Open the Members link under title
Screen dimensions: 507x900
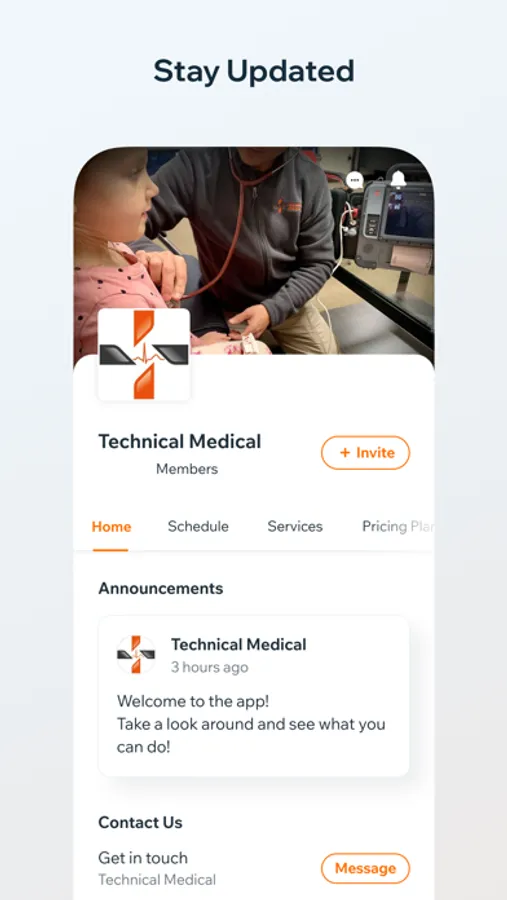point(187,469)
